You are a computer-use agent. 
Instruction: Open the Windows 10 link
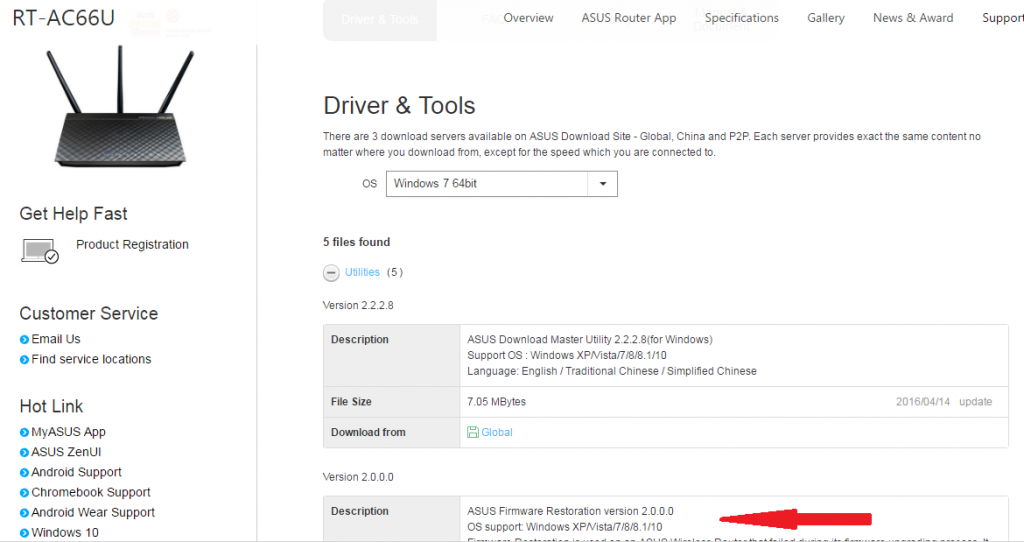65,534
